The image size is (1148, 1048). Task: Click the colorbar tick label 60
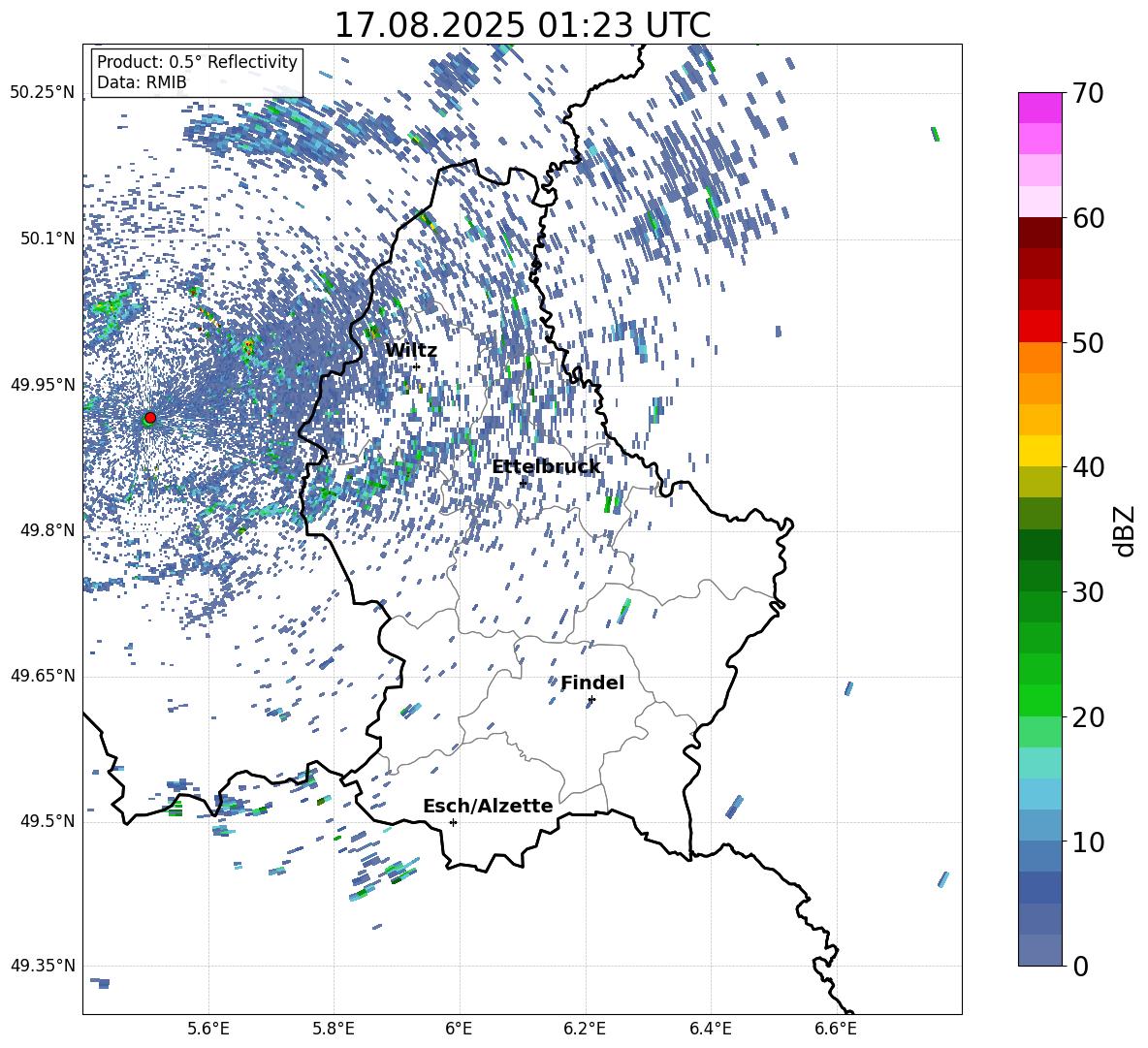(1088, 218)
